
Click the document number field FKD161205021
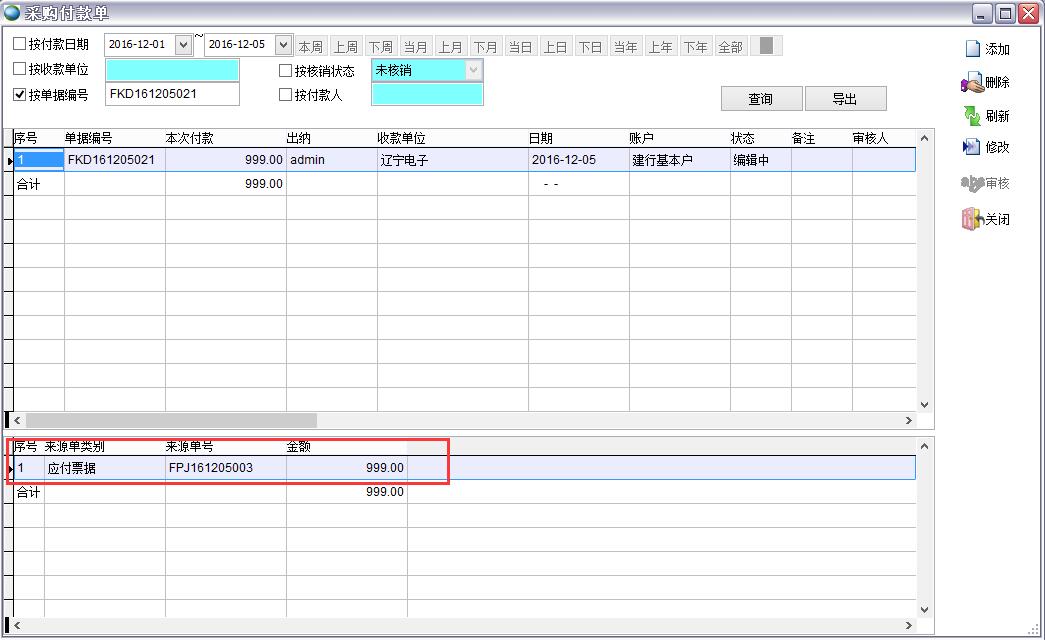(172, 95)
